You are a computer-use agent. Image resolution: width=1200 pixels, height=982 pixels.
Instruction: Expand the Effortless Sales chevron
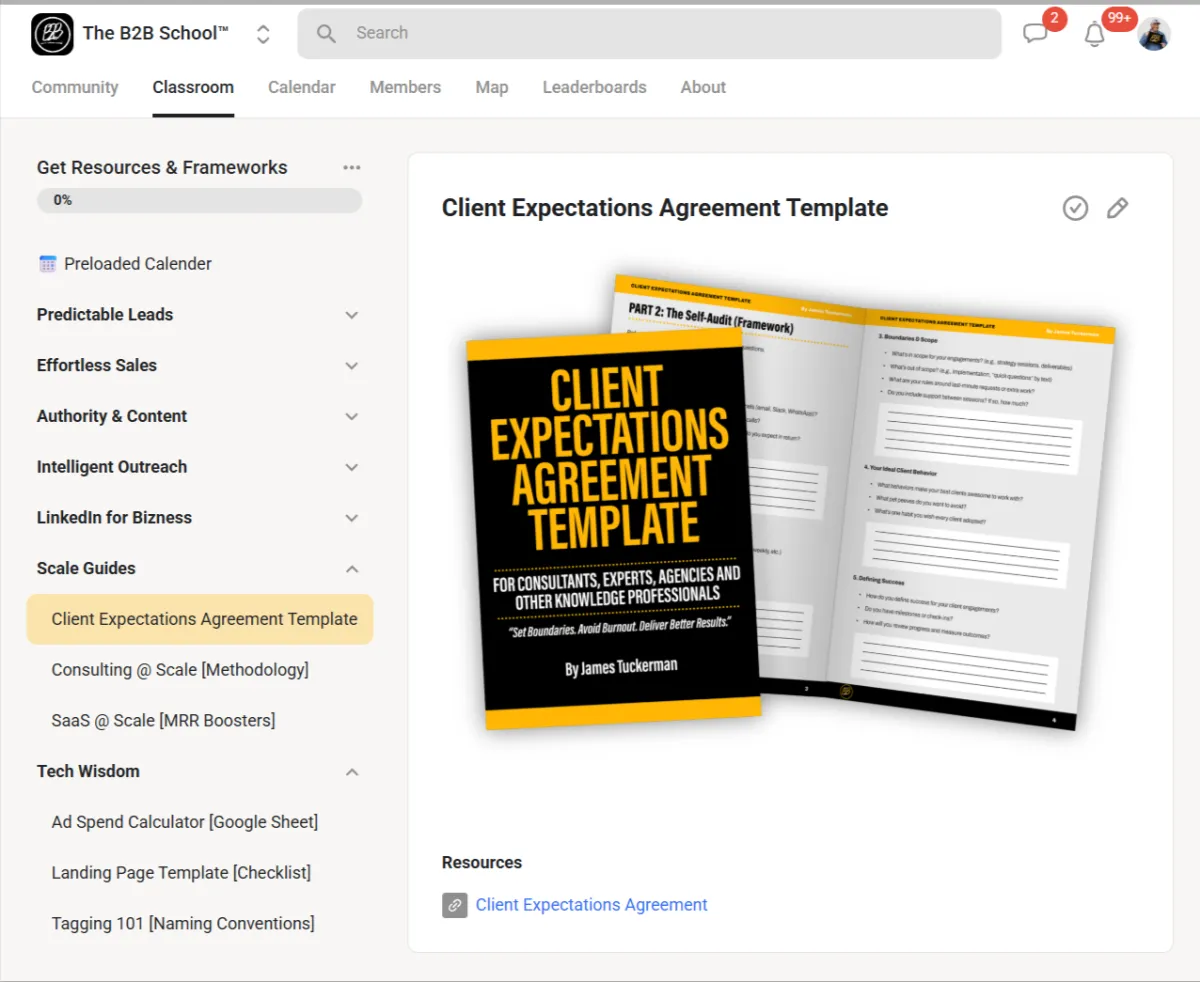352,366
